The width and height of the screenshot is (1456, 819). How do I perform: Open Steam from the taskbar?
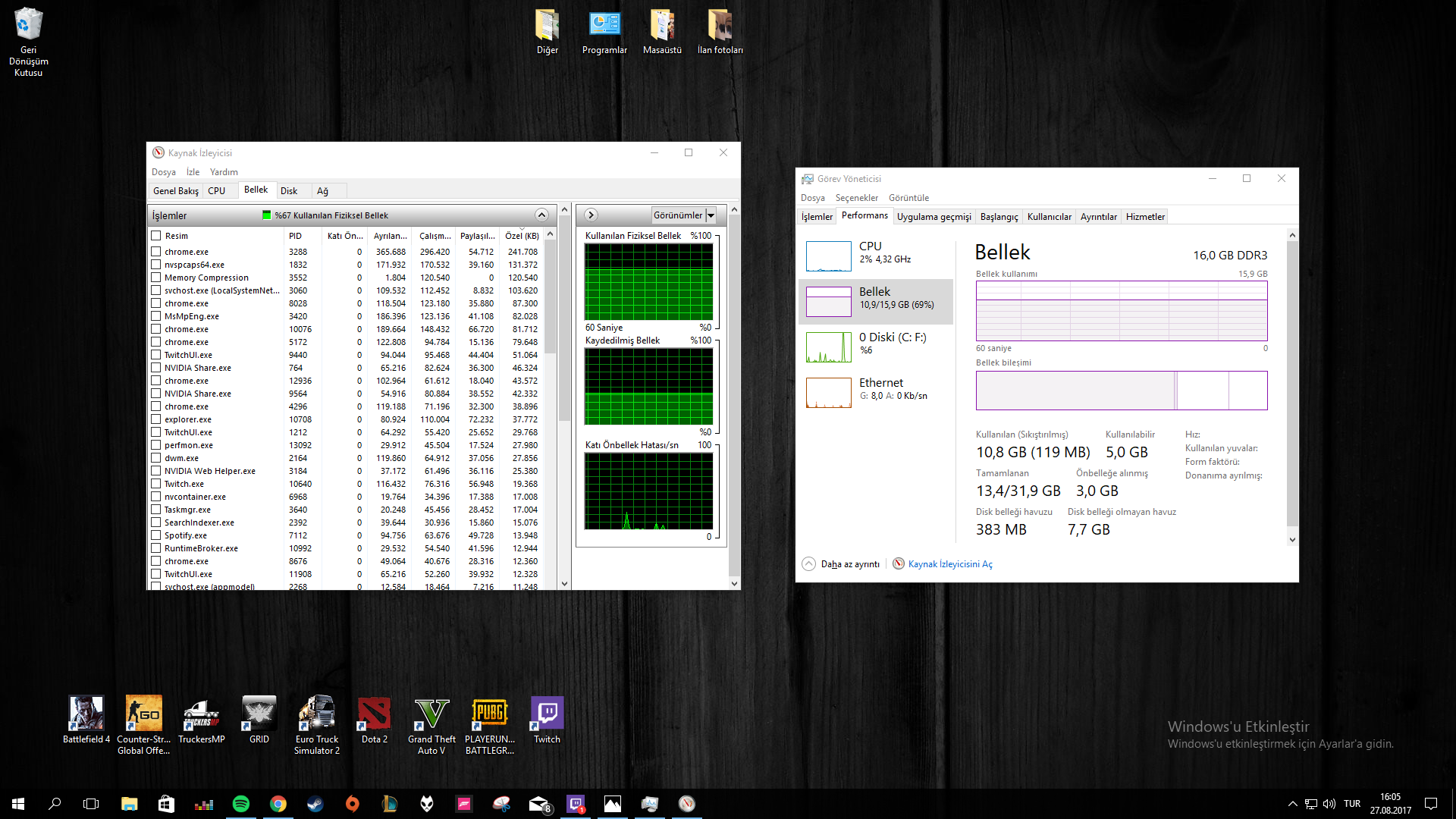[x=315, y=804]
